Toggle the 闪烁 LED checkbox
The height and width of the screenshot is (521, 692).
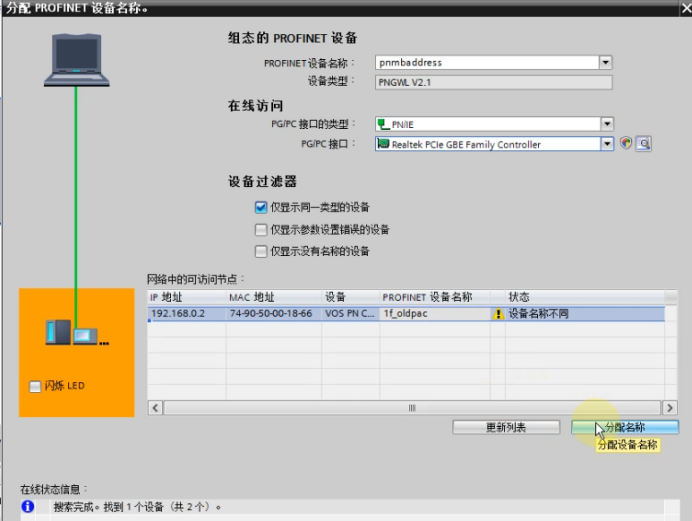(x=35, y=386)
